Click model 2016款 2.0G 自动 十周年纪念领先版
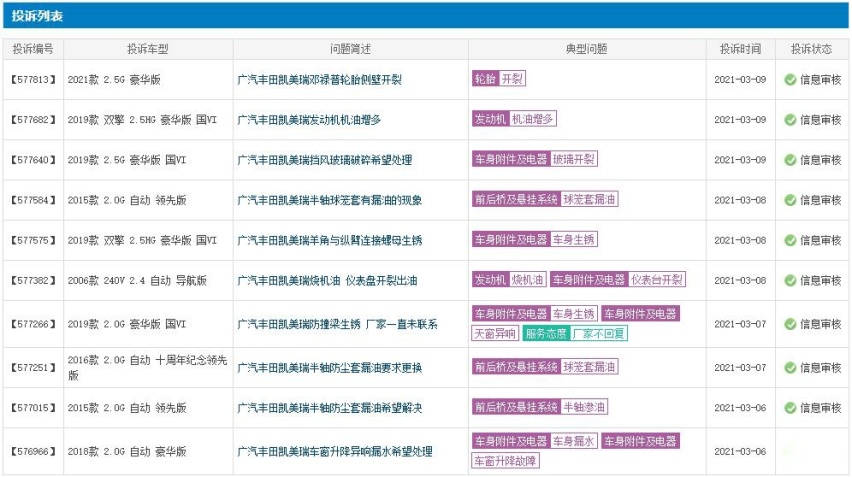 tap(147, 368)
